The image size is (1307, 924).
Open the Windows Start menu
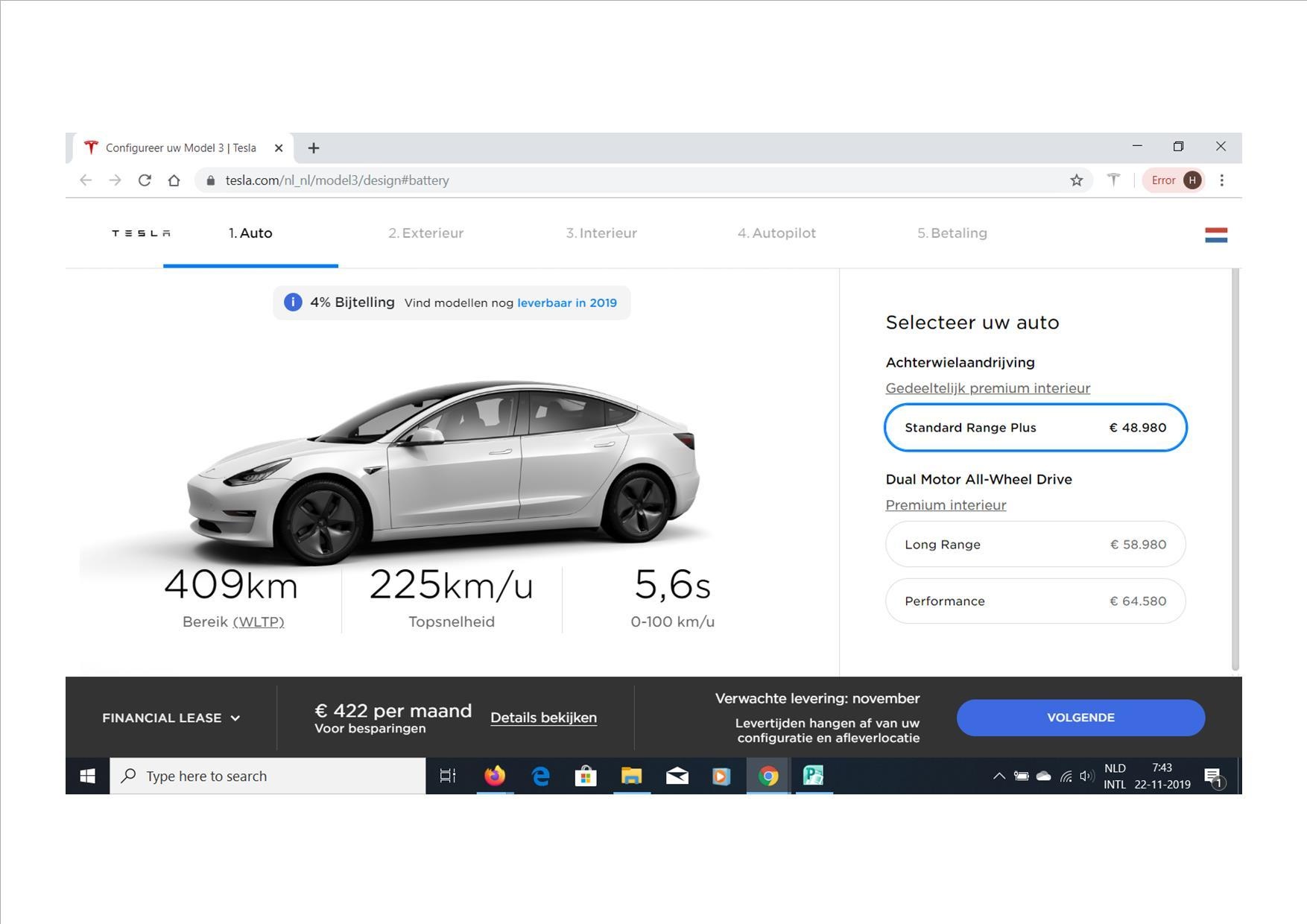point(87,776)
